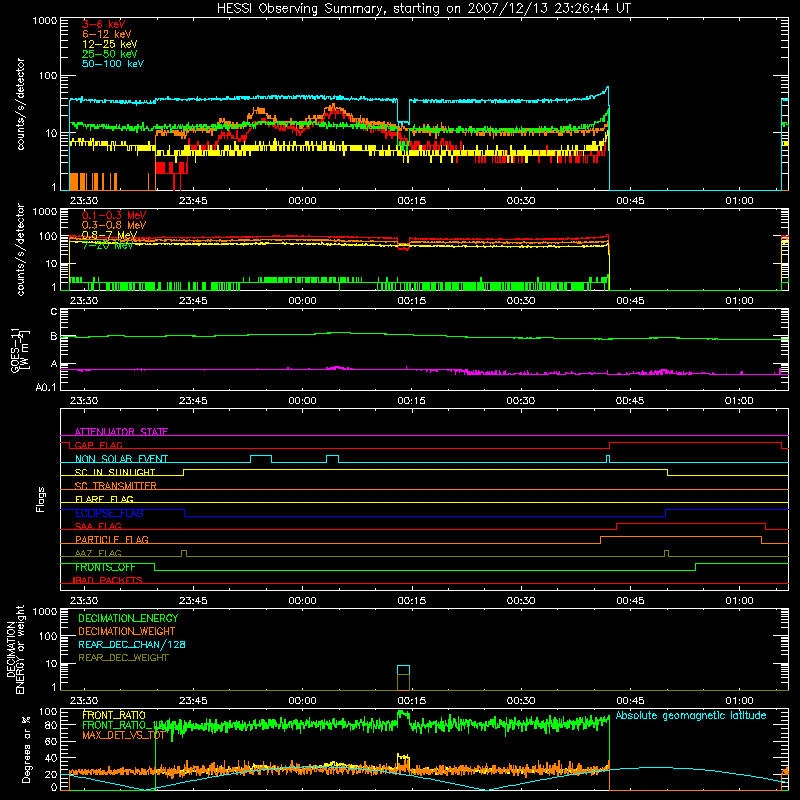Click the green 7-20 MeV legend label
Screen dimensions: 800x800
[108, 245]
